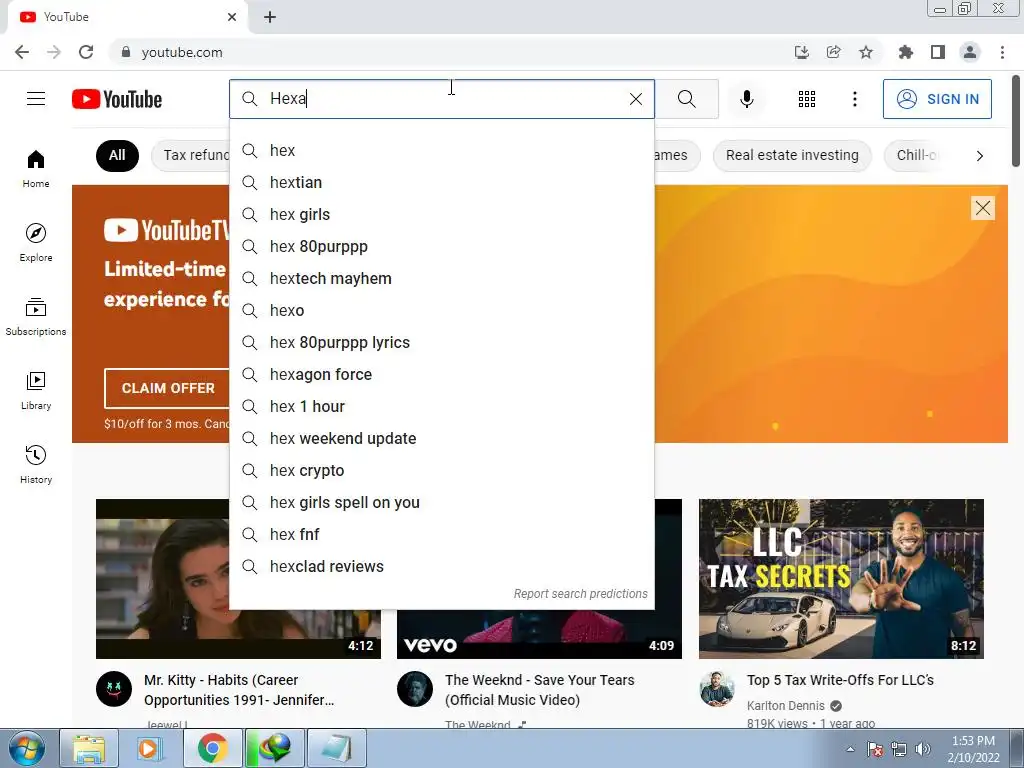Select the Real estate investing chip
Image resolution: width=1024 pixels, height=768 pixels.
click(792, 155)
